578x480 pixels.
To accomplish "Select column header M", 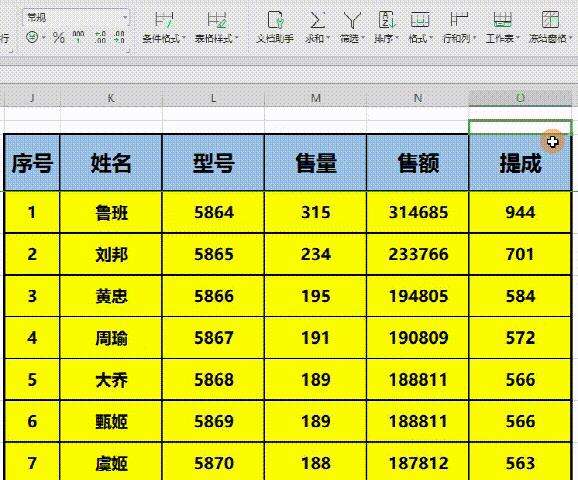I will [x=316, y=98].
